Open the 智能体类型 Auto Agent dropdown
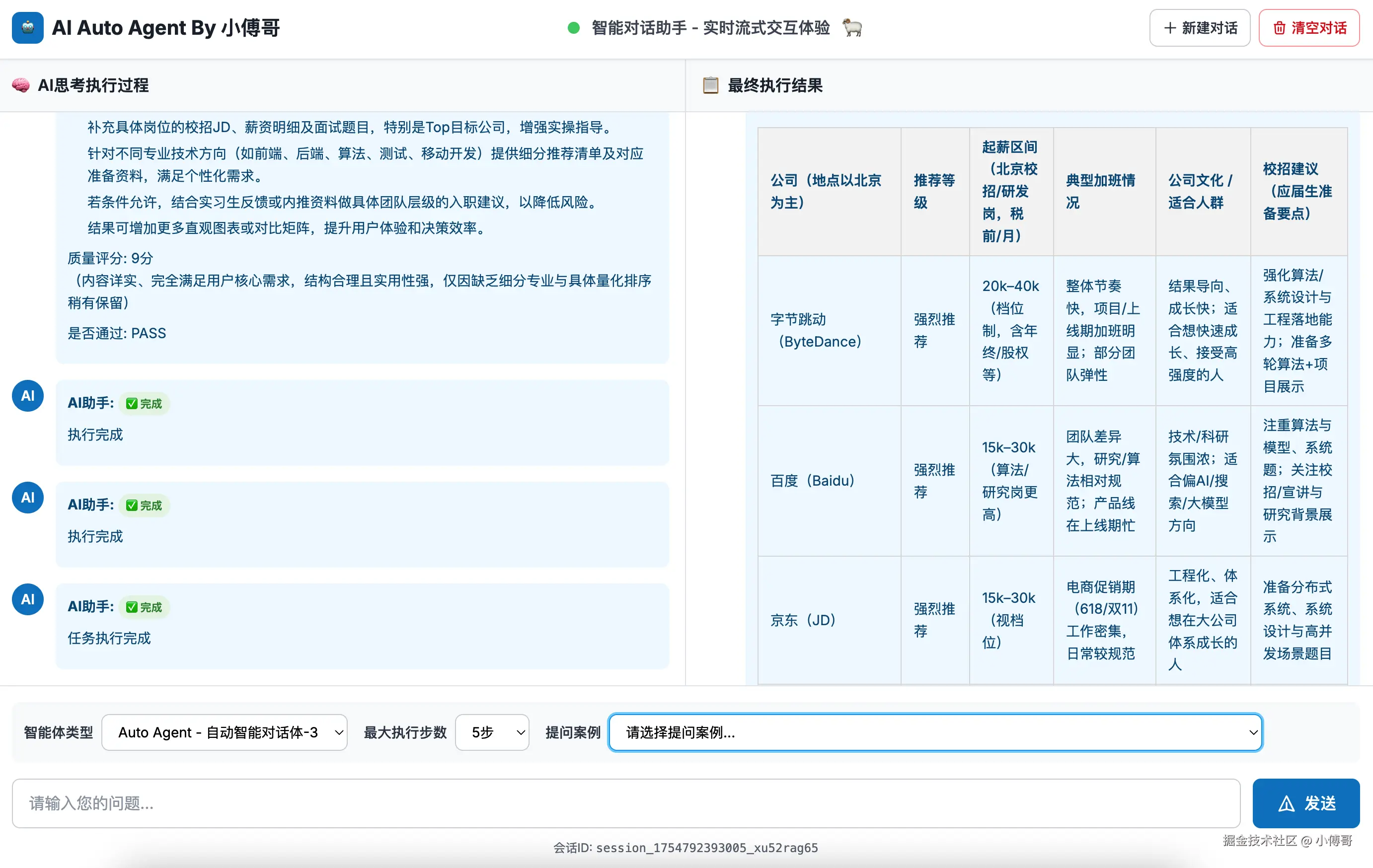 point(224,732)
